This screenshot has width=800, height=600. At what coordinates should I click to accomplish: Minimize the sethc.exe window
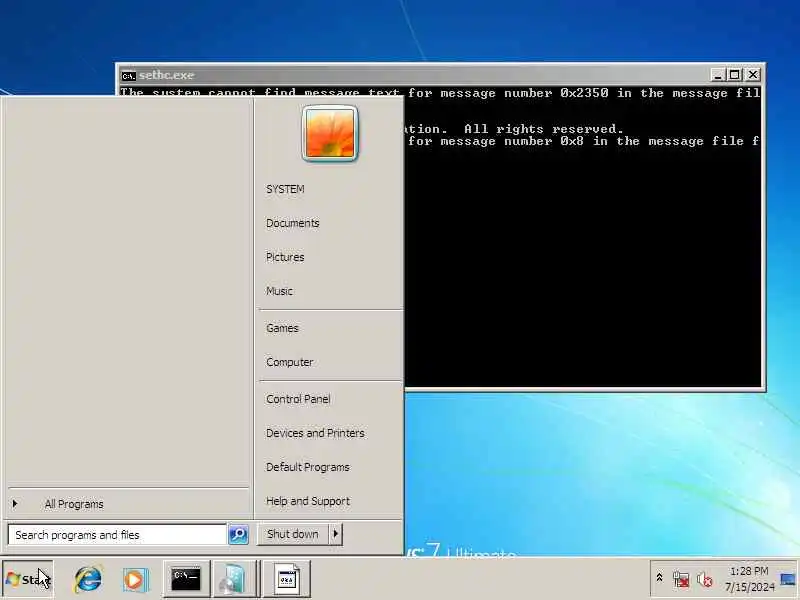point(717,75)
